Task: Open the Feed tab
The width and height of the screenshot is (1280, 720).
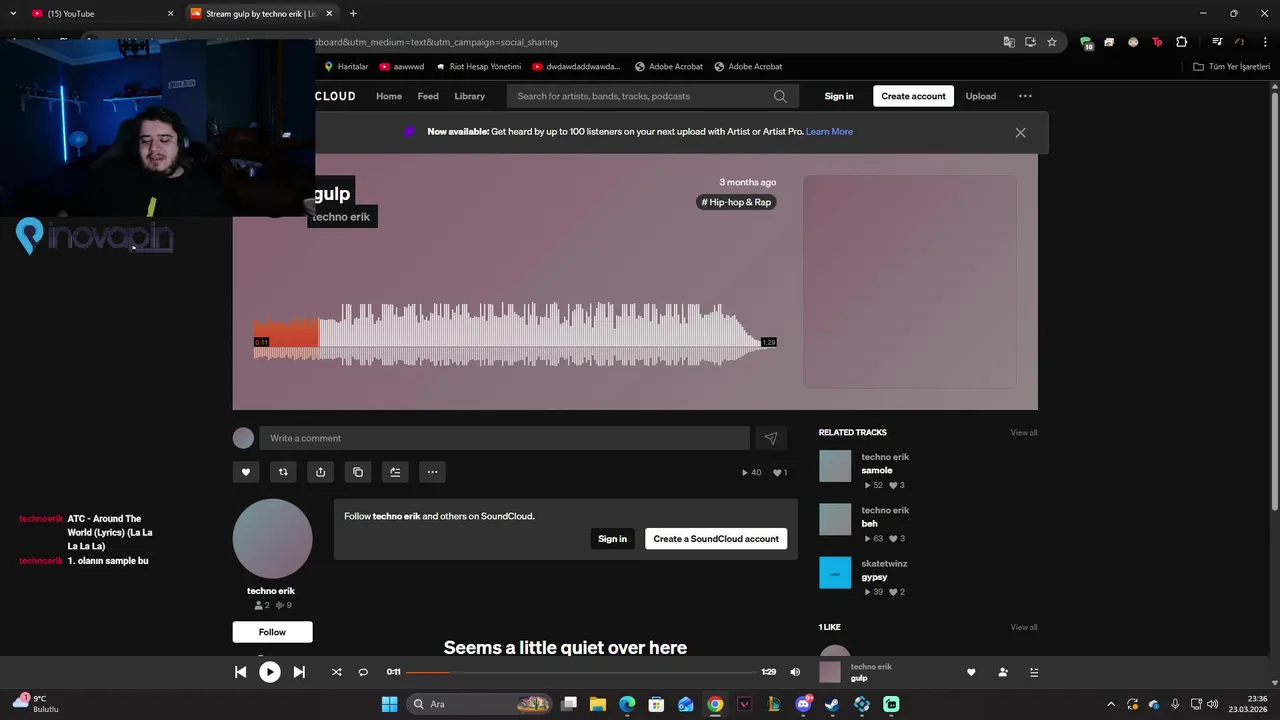Action: (x=428, y=96)
